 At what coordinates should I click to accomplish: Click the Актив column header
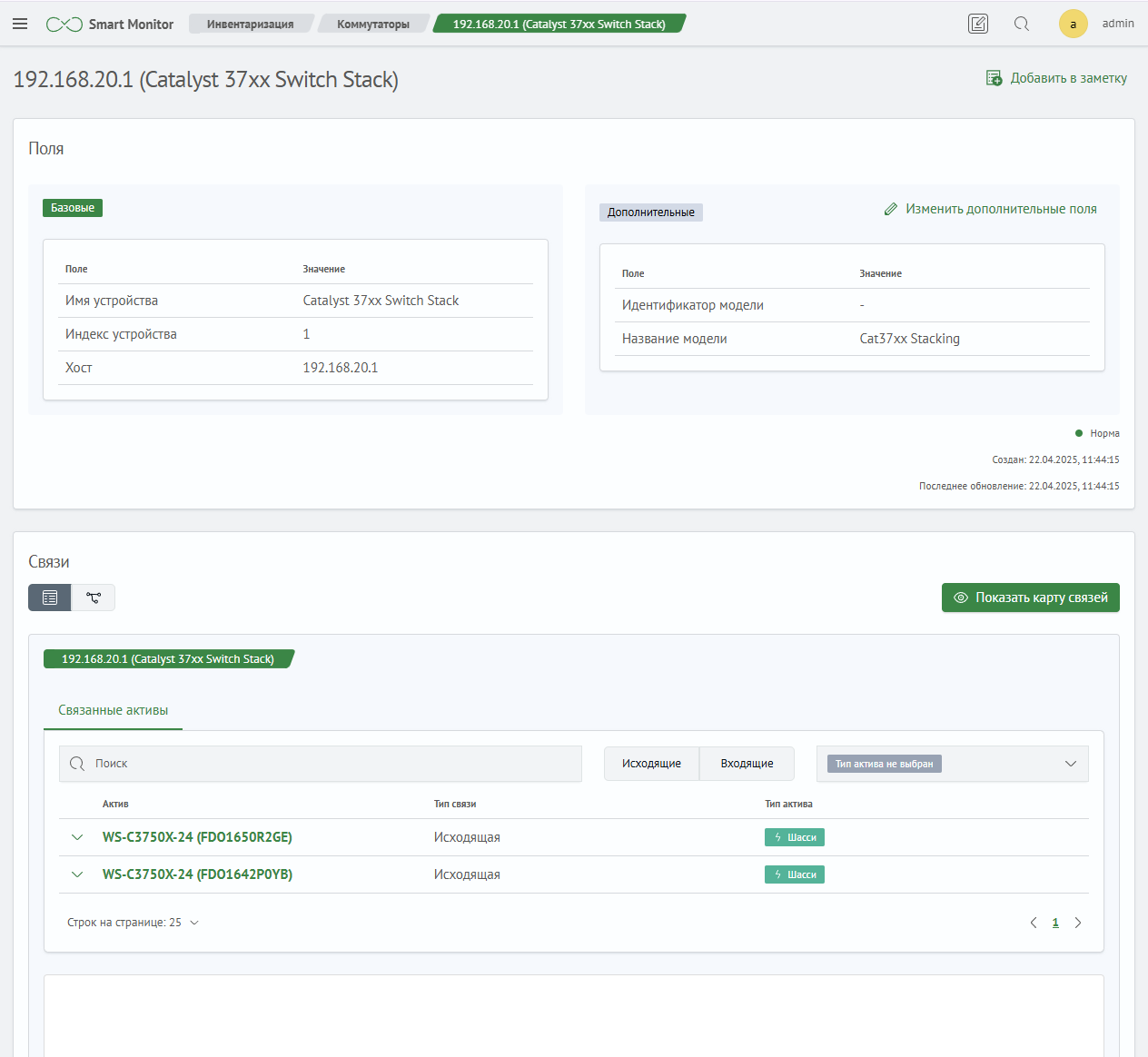115,804
